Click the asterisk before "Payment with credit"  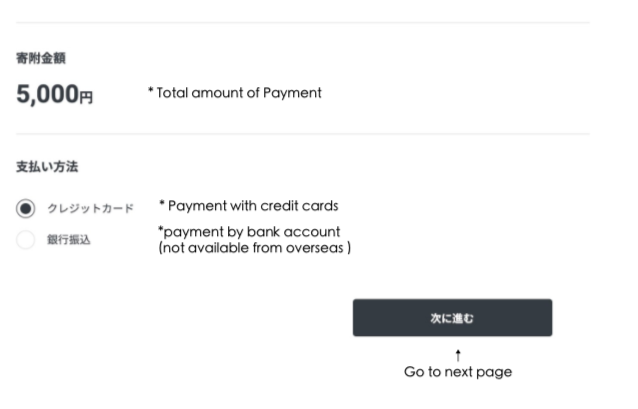click(162, 205)
